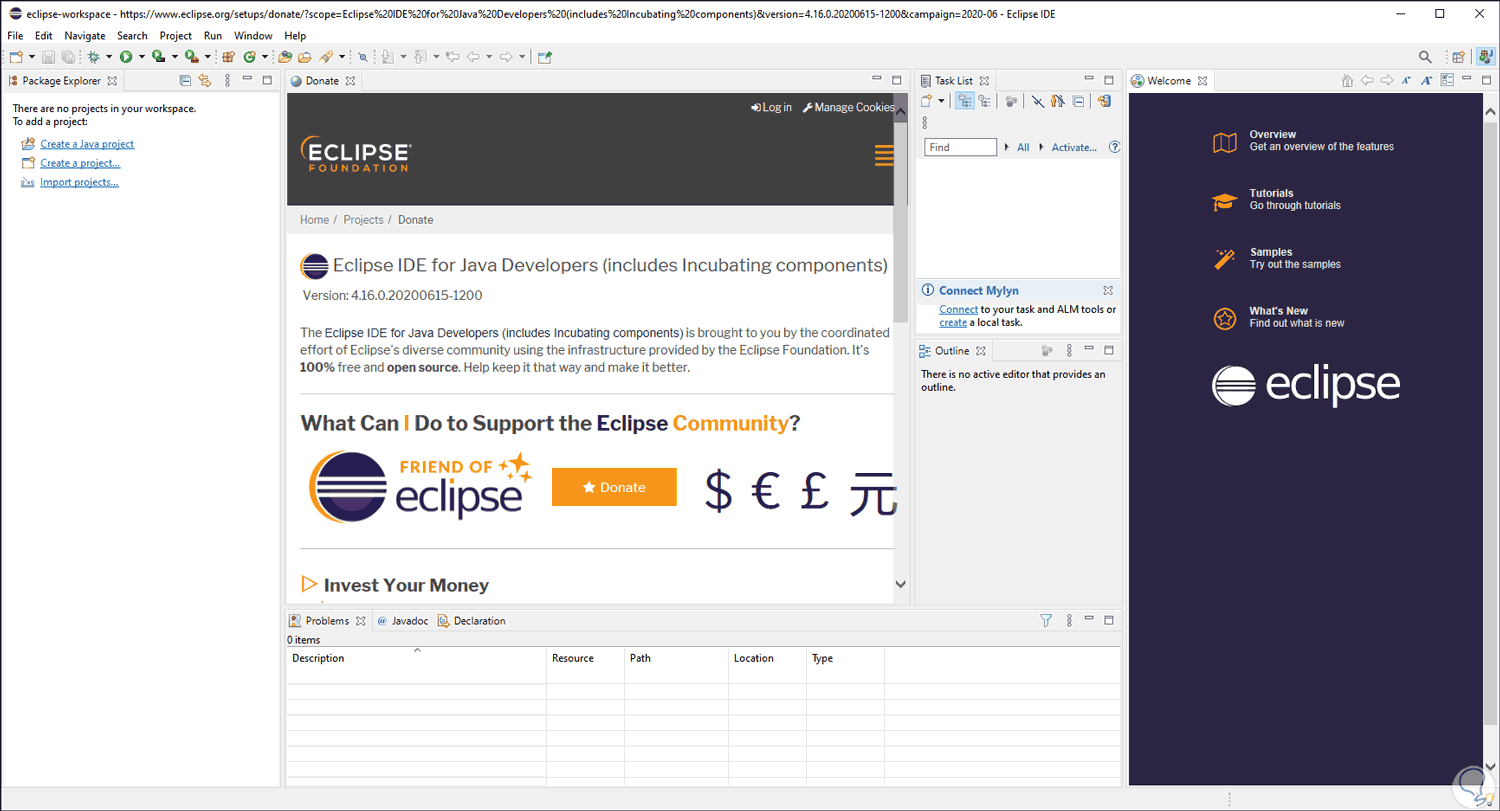This screenshot has height=811, width=1500.
Task: Open the Search dropdown arrow
Action: (342, 57)
